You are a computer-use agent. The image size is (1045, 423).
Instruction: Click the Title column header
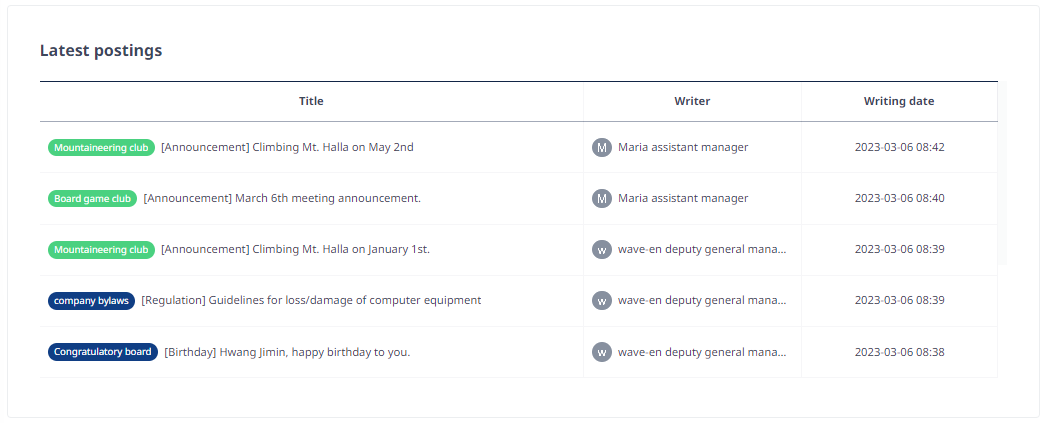(x=311, y=101)
